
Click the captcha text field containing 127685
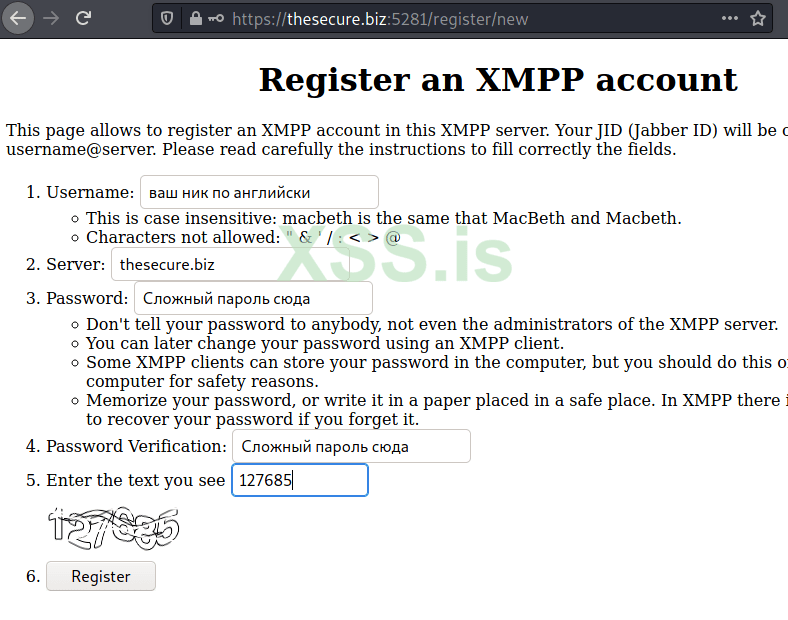point(300,480)
